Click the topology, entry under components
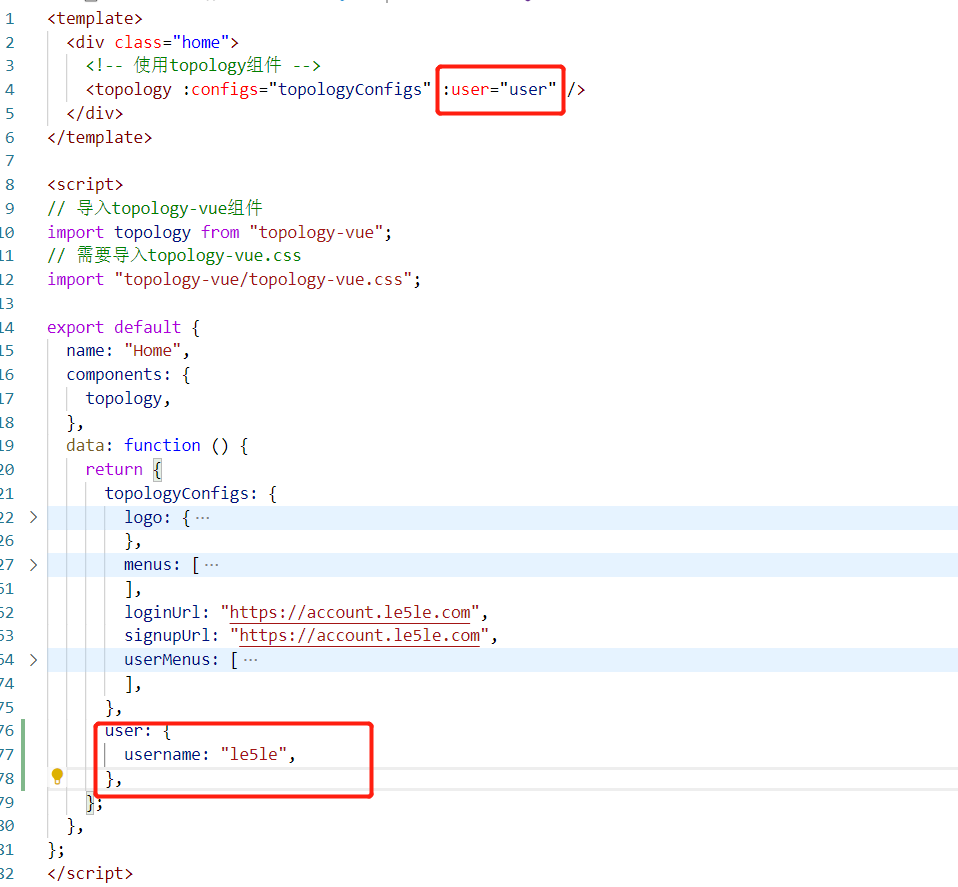The image size is (958, 887). coord(128,398)
